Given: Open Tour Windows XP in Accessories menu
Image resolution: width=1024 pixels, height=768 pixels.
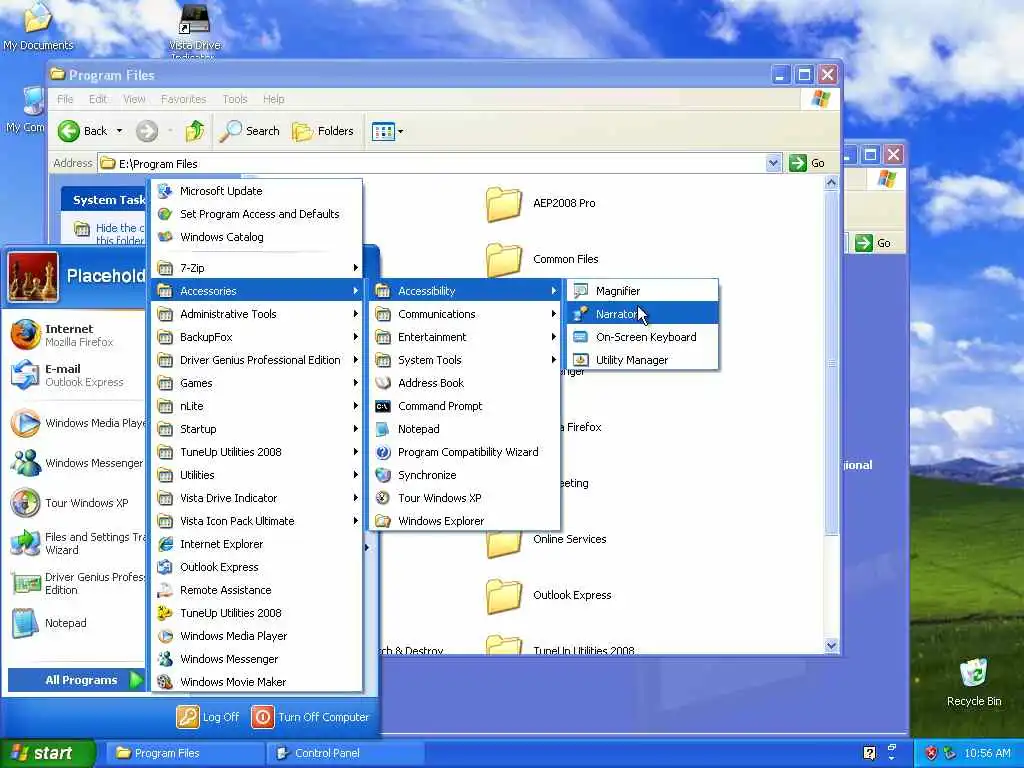Looking at the screenshot, I should click(x=466, y=498).
